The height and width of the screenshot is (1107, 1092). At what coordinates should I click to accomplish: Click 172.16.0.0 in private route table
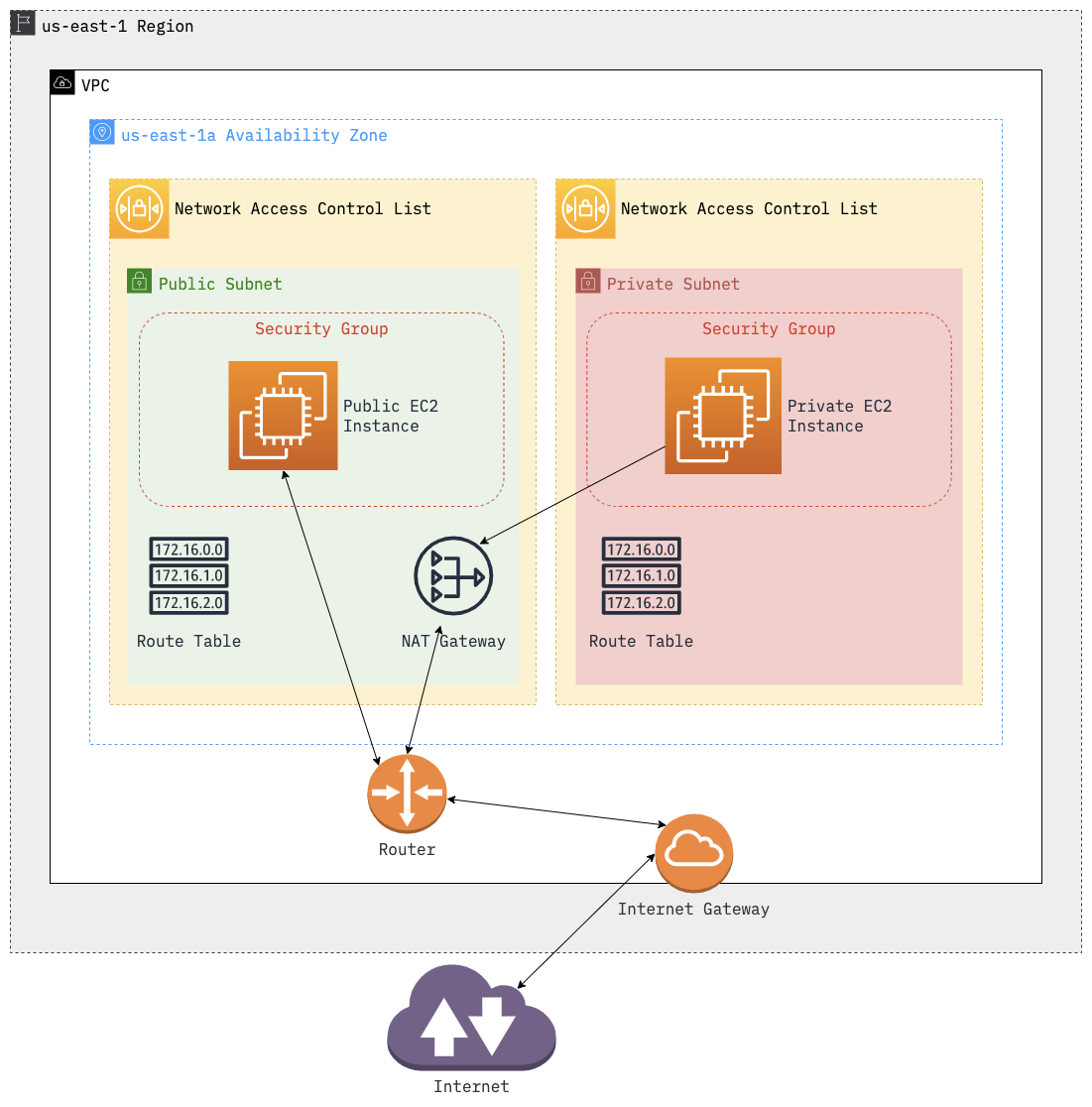pos(642,550)
